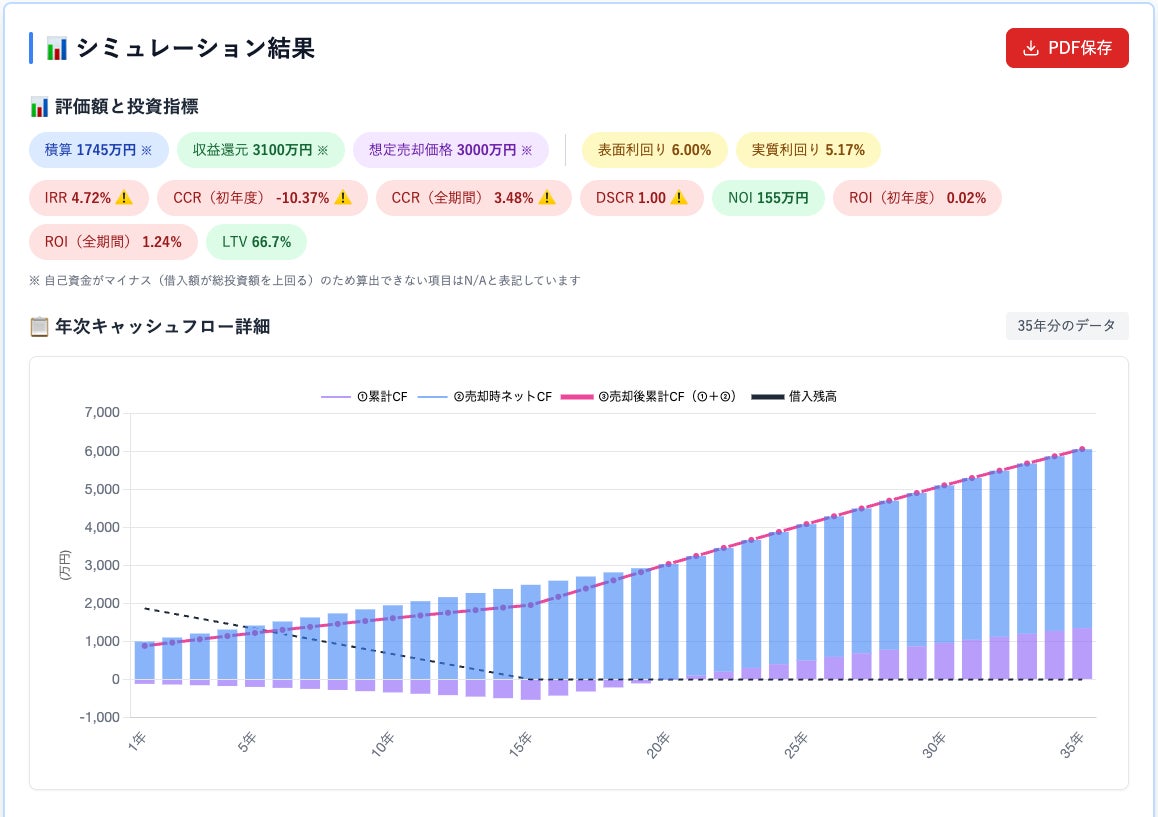Toggle the ①累計CF legend series
This screenshot has height=817, width=1158.
(364, 397)
